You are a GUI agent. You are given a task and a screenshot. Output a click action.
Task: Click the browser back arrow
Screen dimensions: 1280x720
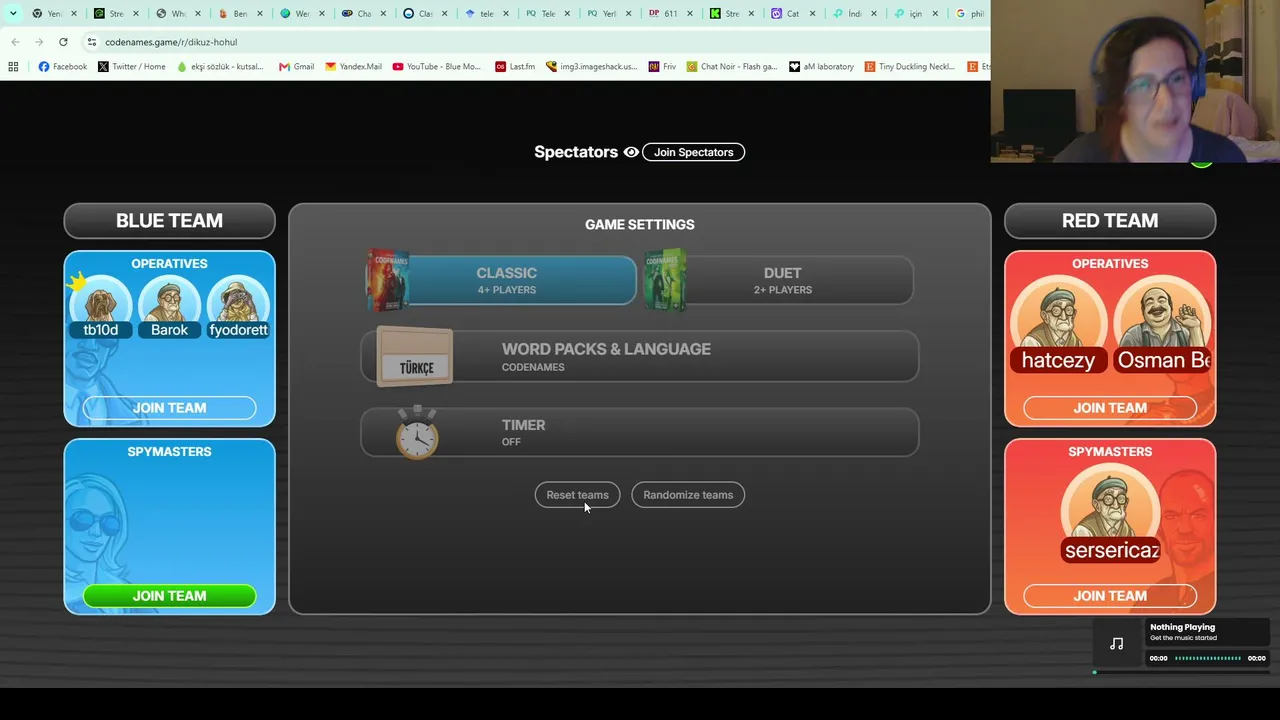pyautogui.click(x=15, y=42)
